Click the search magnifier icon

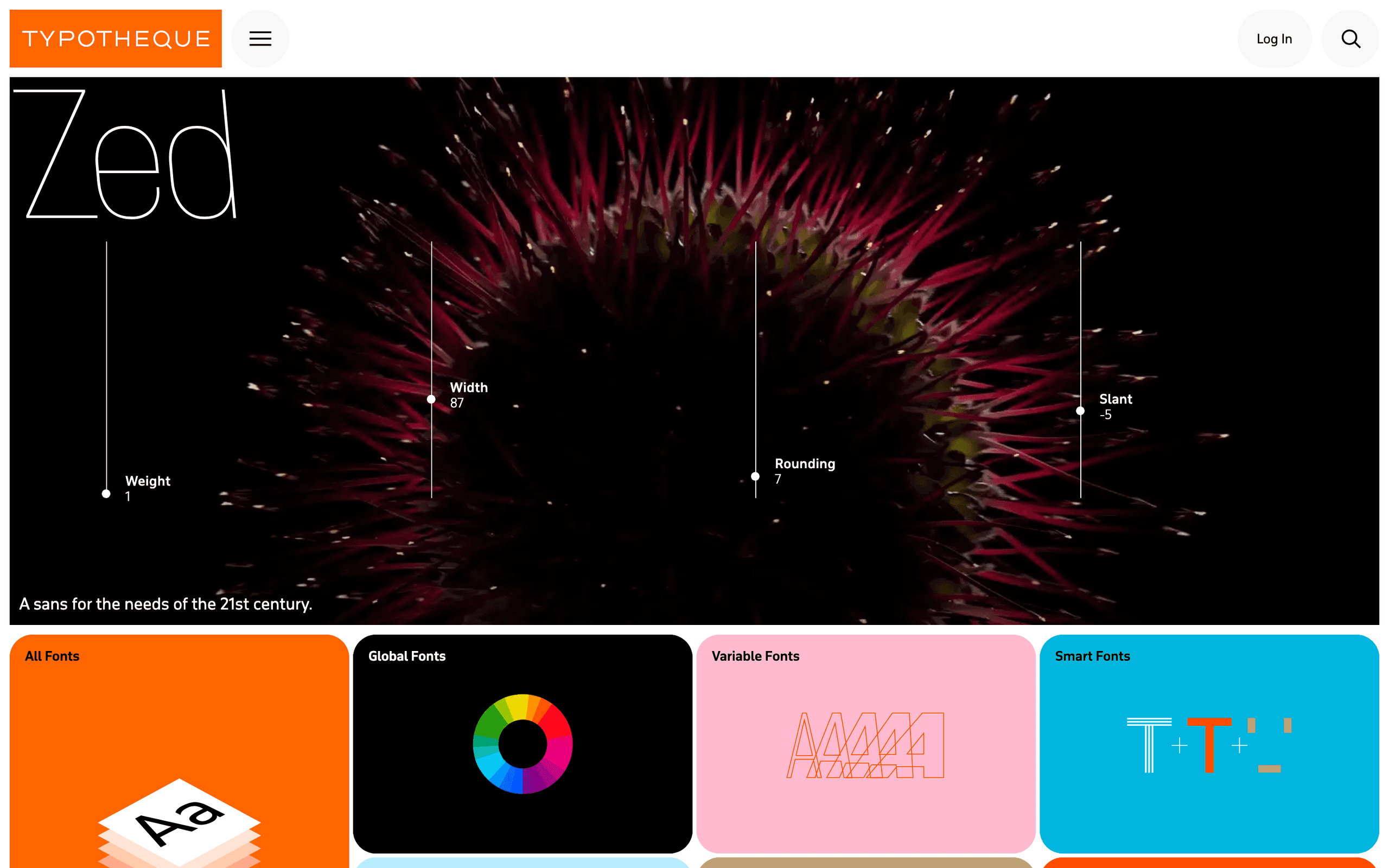pyautogui.click(x=1350, y=39)
